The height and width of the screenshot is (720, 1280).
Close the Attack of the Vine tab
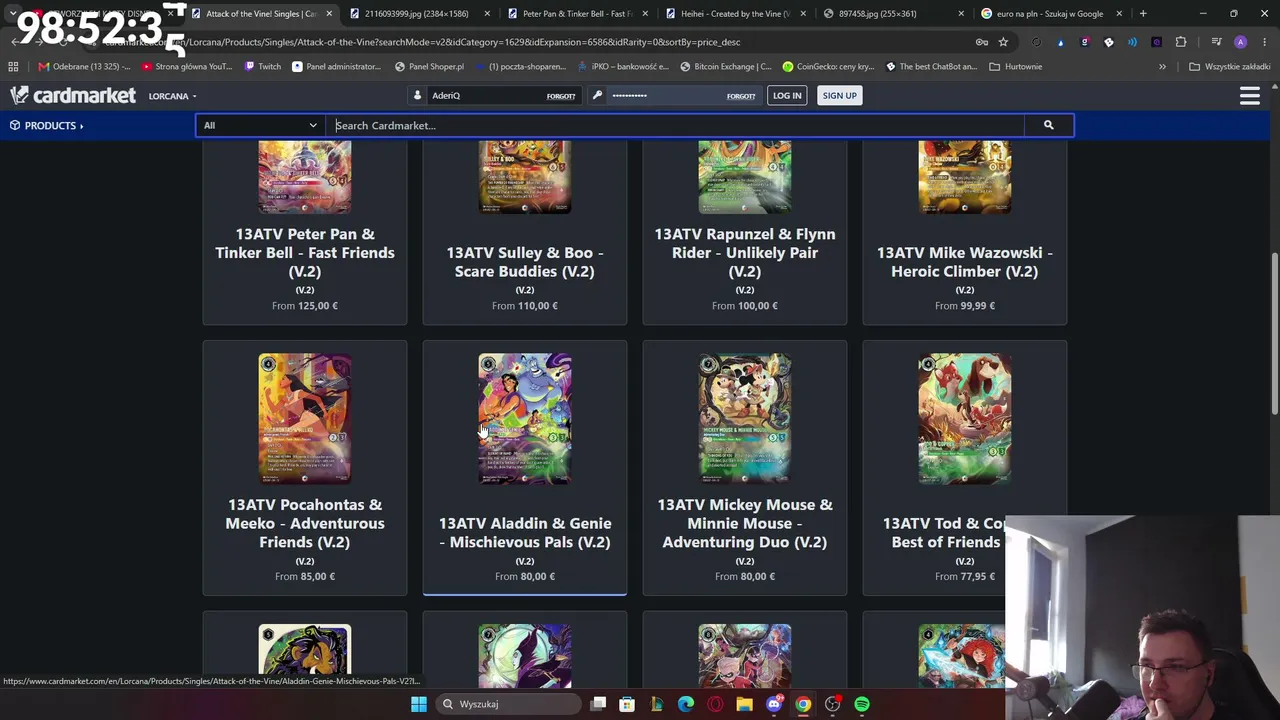[329, 14]
